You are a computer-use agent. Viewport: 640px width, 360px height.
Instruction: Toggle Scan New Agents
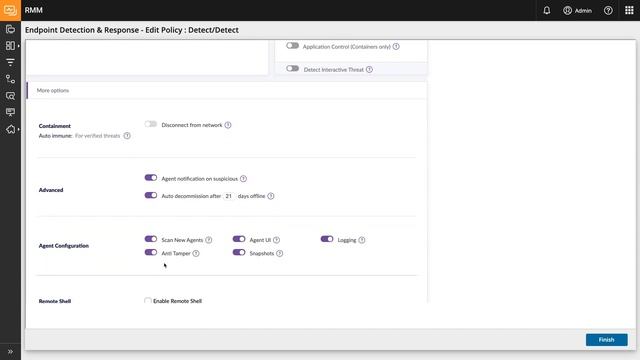click(151, 239)
